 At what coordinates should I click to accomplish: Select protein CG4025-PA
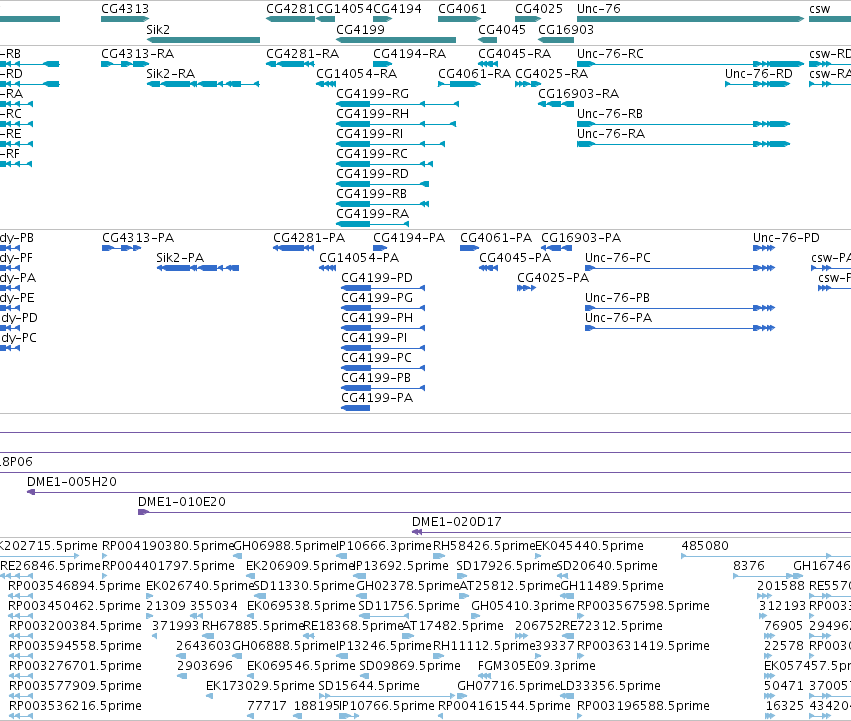click(553, 278)
